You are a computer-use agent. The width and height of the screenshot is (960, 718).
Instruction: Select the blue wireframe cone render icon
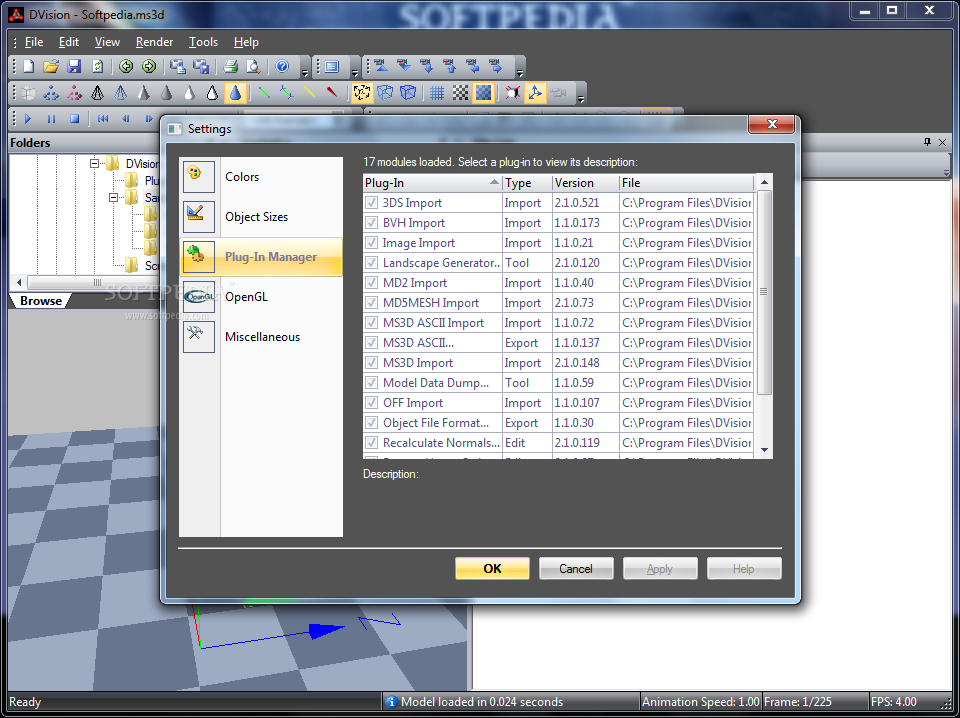(x=121, y=92)
